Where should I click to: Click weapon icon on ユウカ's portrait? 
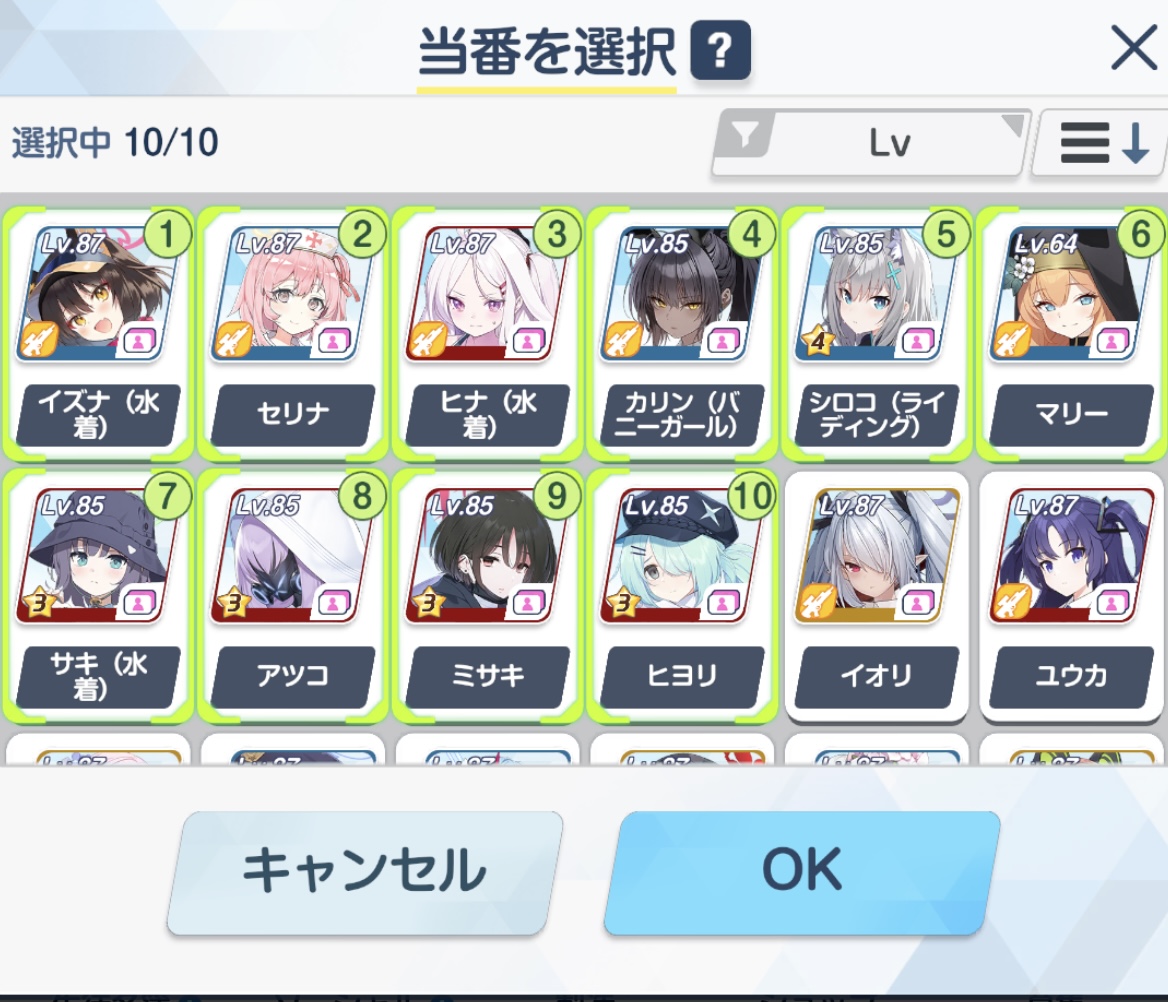tap(1011, 602)
